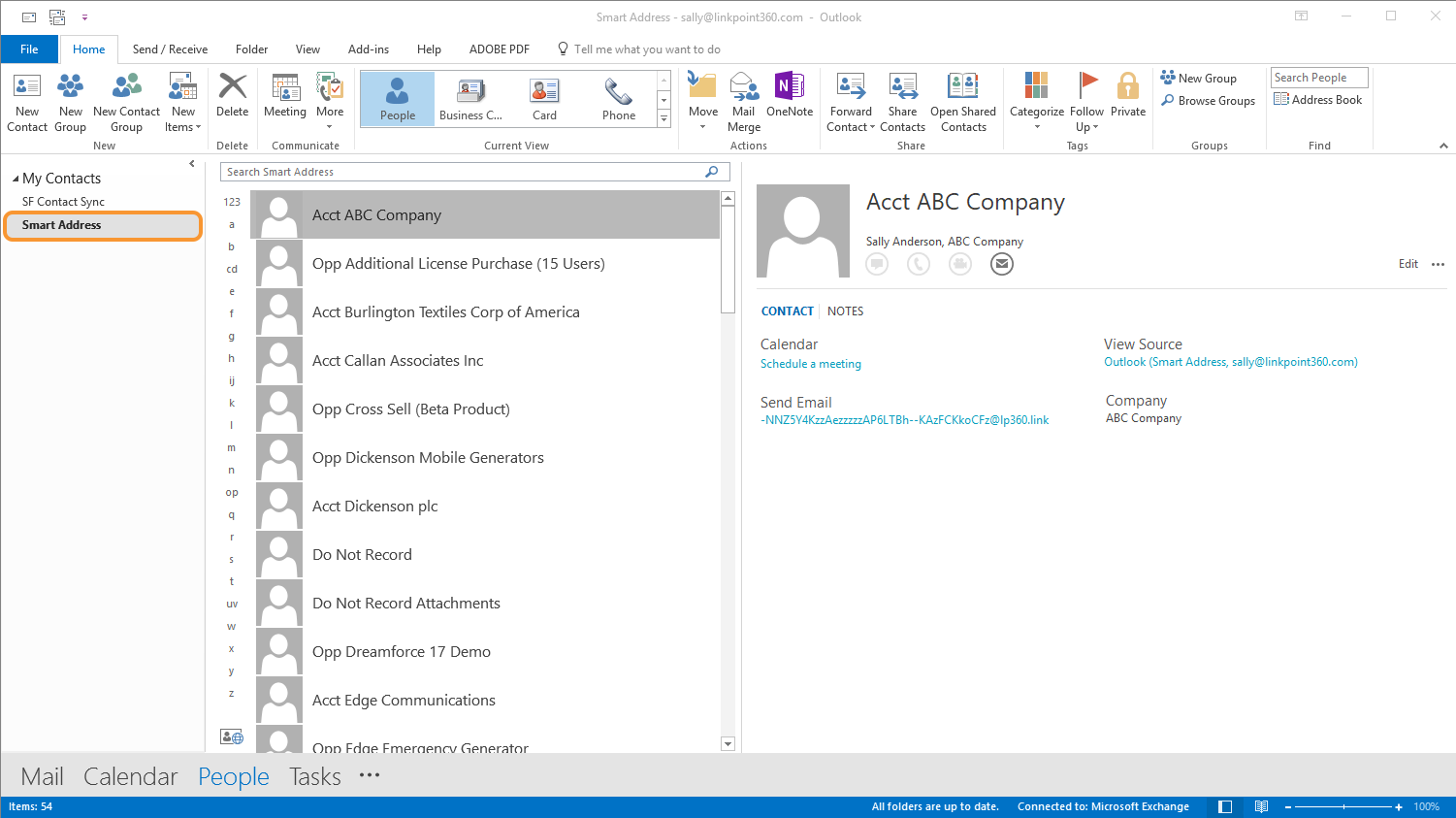Open New Items dropdown
1456x818 pixels.
182,103
